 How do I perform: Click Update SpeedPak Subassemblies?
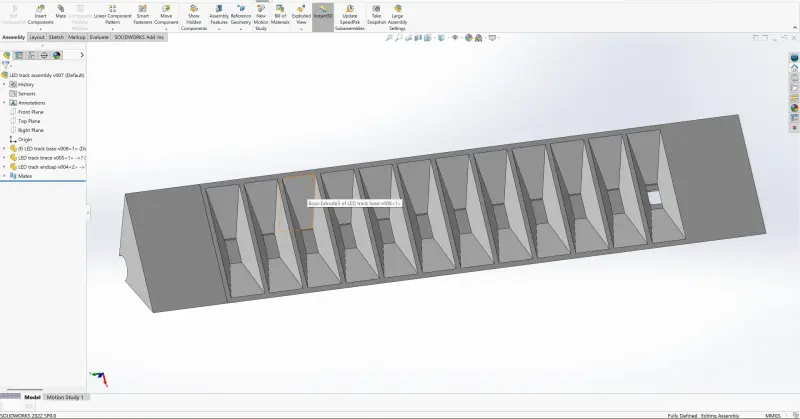click(x=350, y=17)
